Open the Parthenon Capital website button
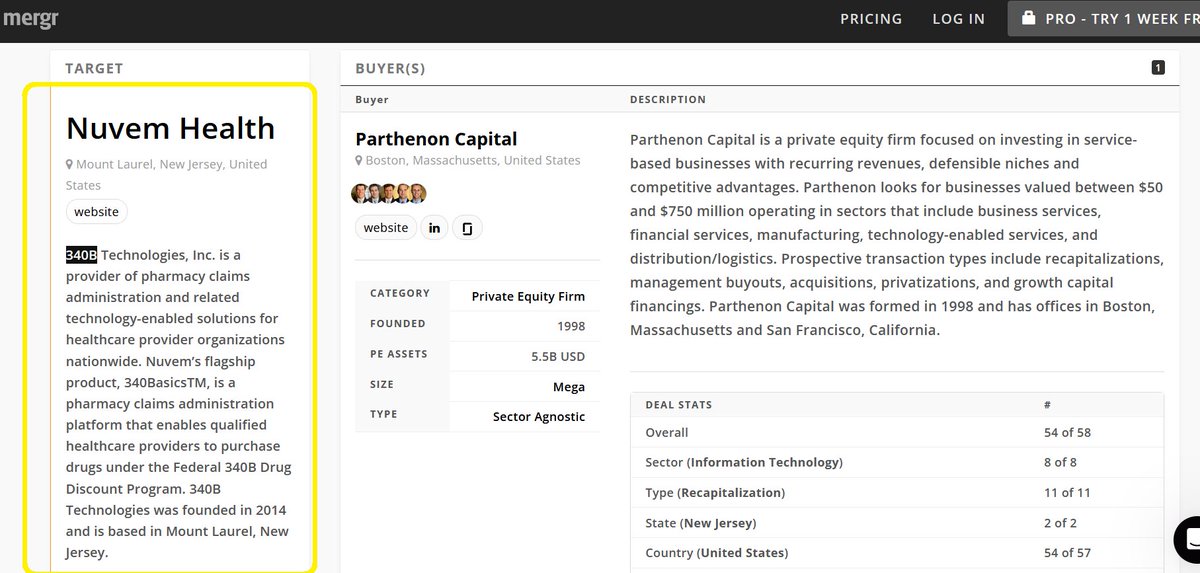Viewport: 1200px width, 573px height. coord(386,228)
